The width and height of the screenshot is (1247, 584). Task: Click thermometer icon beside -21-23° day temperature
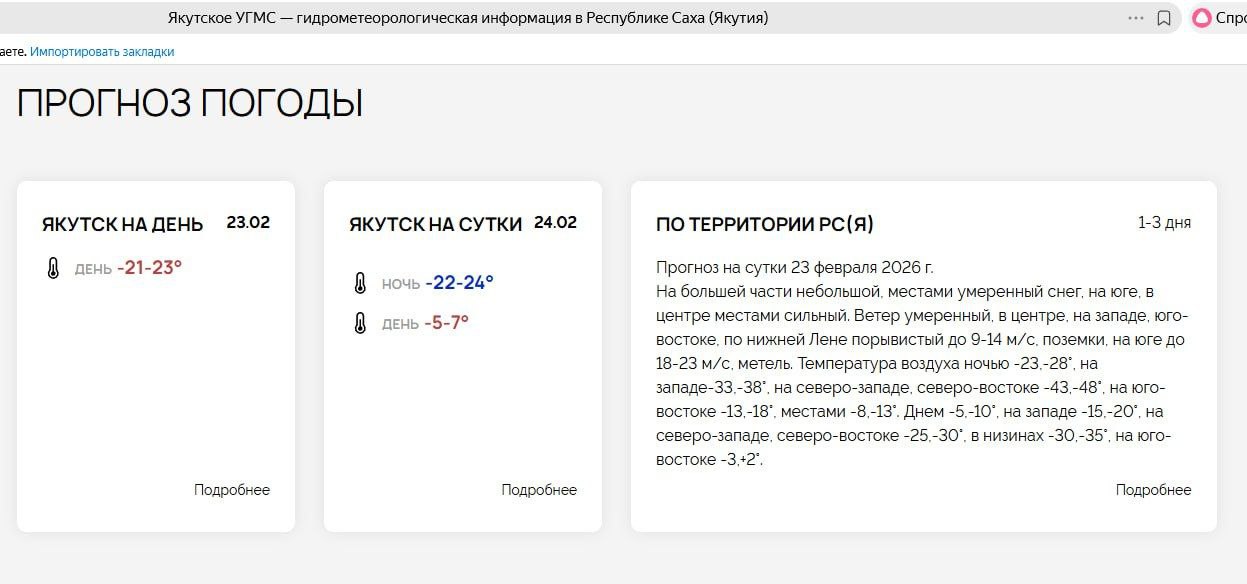click(54, 268)
